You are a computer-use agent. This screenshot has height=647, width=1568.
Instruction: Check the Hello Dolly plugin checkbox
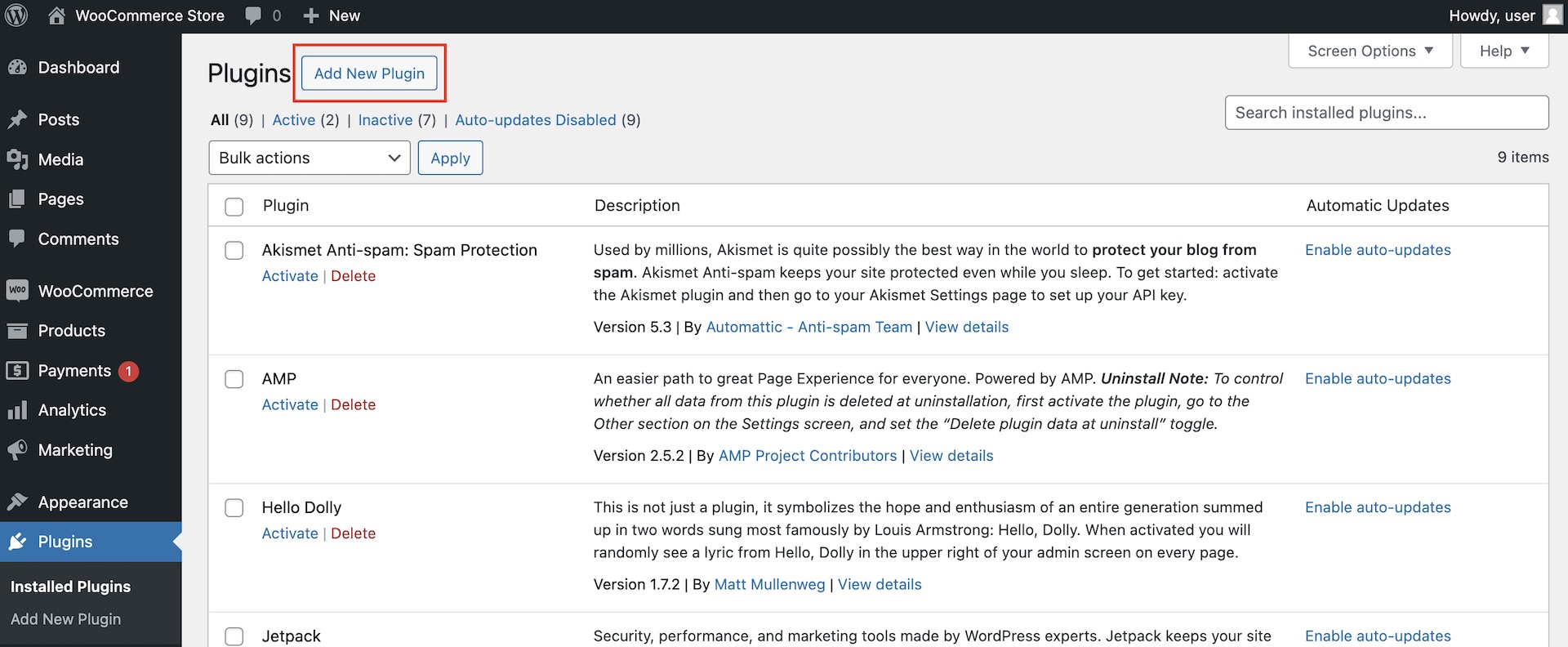point(234,508)
